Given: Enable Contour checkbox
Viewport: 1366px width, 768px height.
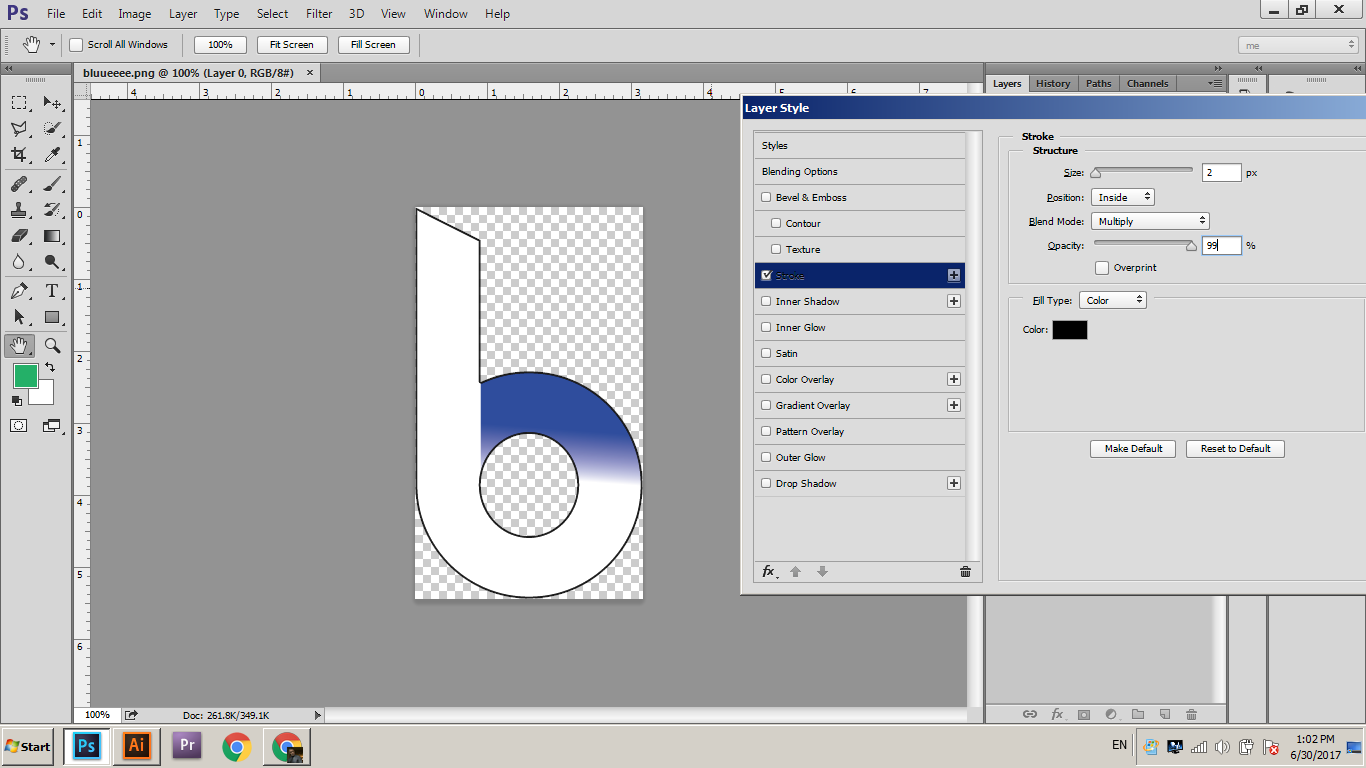Looking at the screenshot, I should (x=776, y=224).
